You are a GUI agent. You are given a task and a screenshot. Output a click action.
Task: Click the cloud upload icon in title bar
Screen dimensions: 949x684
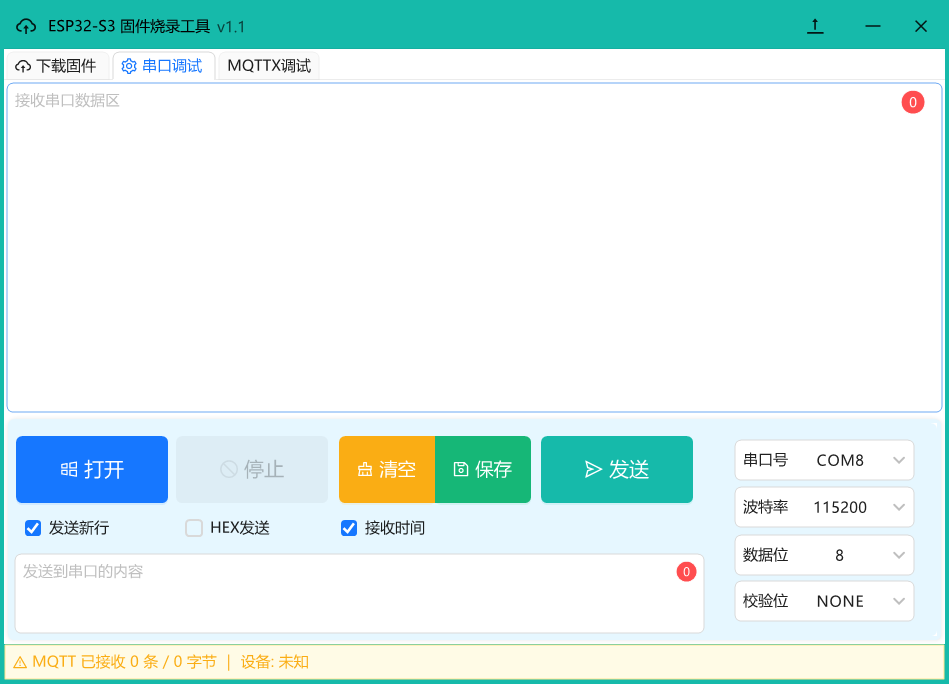click(25, 27)
